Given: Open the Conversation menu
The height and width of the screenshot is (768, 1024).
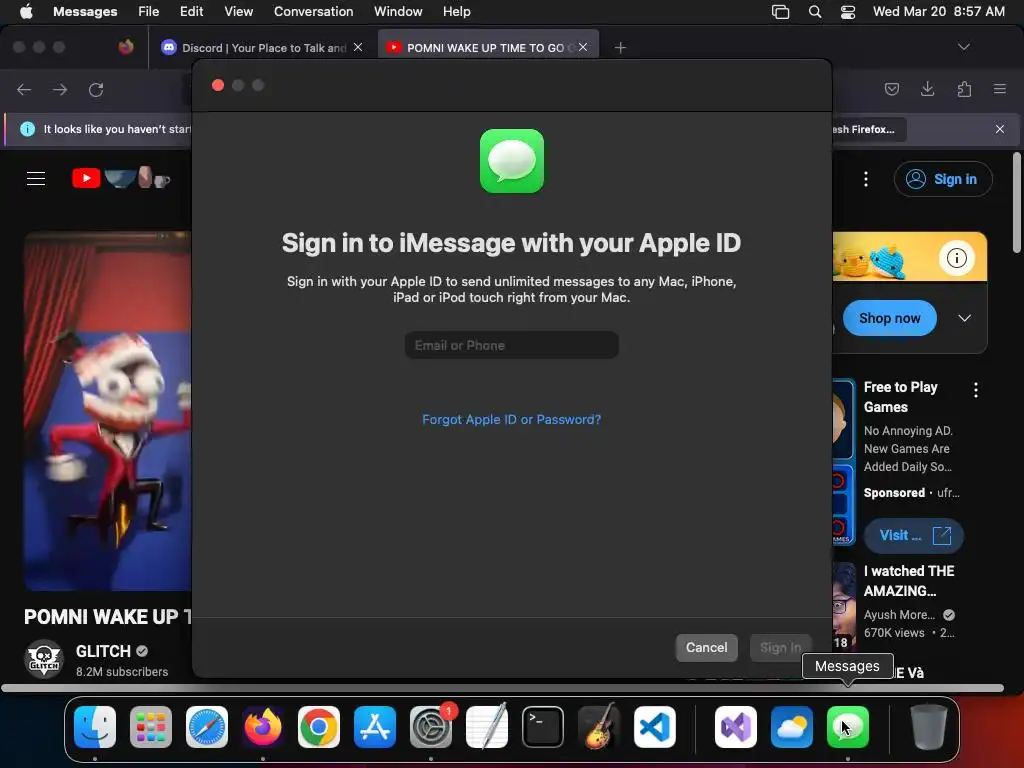Looking at the screenshot, I should click(313, 12).
